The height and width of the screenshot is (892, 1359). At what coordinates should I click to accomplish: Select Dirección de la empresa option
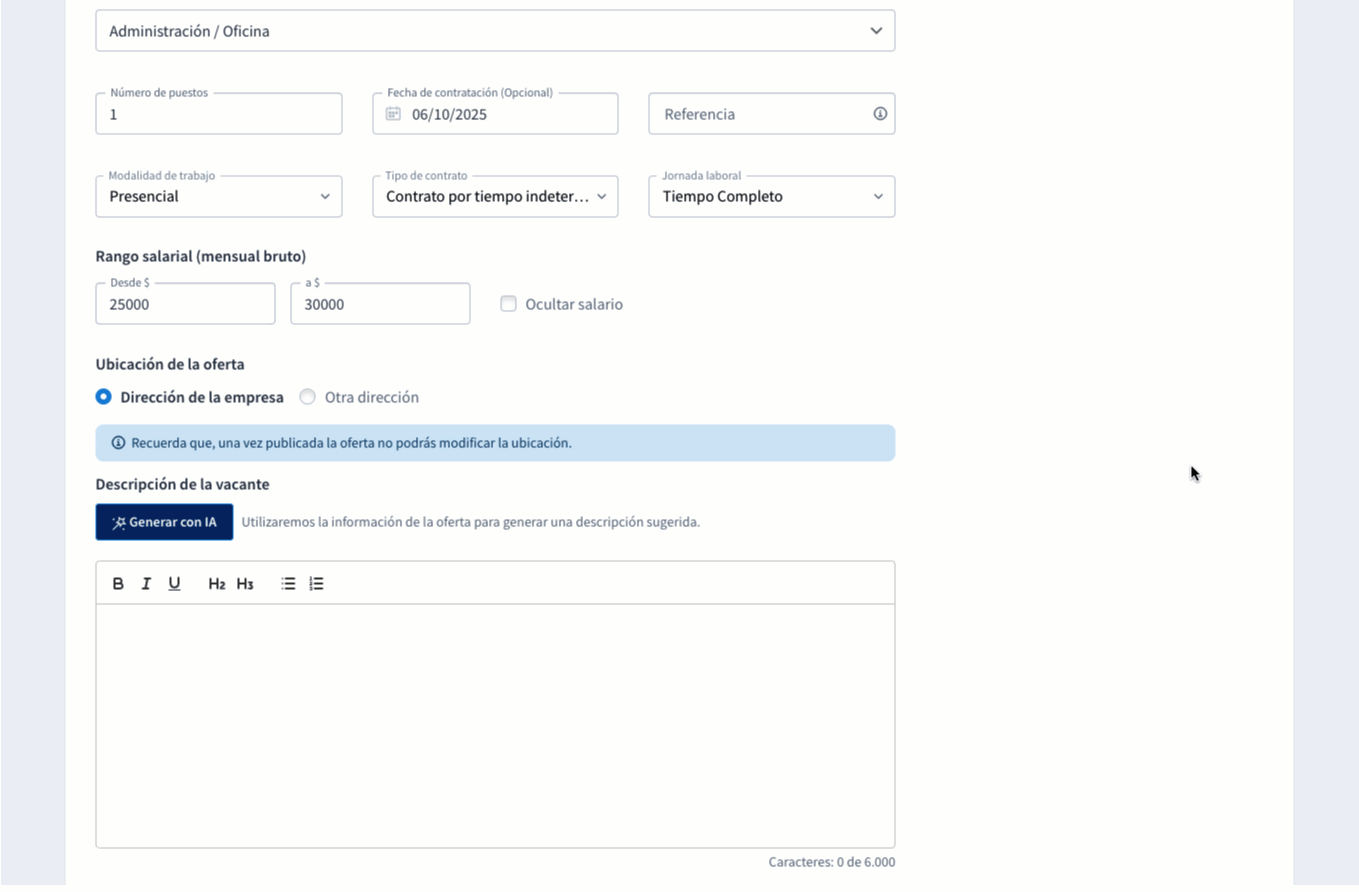click(x=104, y=397)
